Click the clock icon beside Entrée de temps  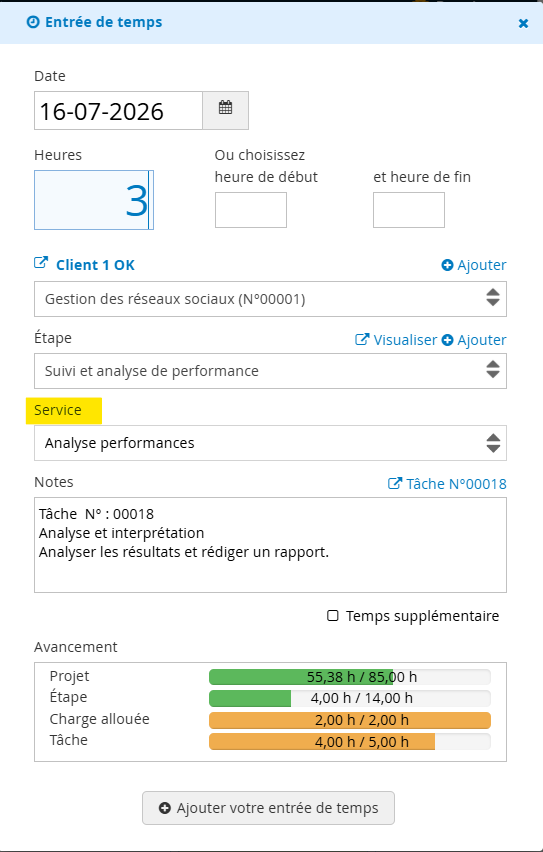click(x=33, y=22)
